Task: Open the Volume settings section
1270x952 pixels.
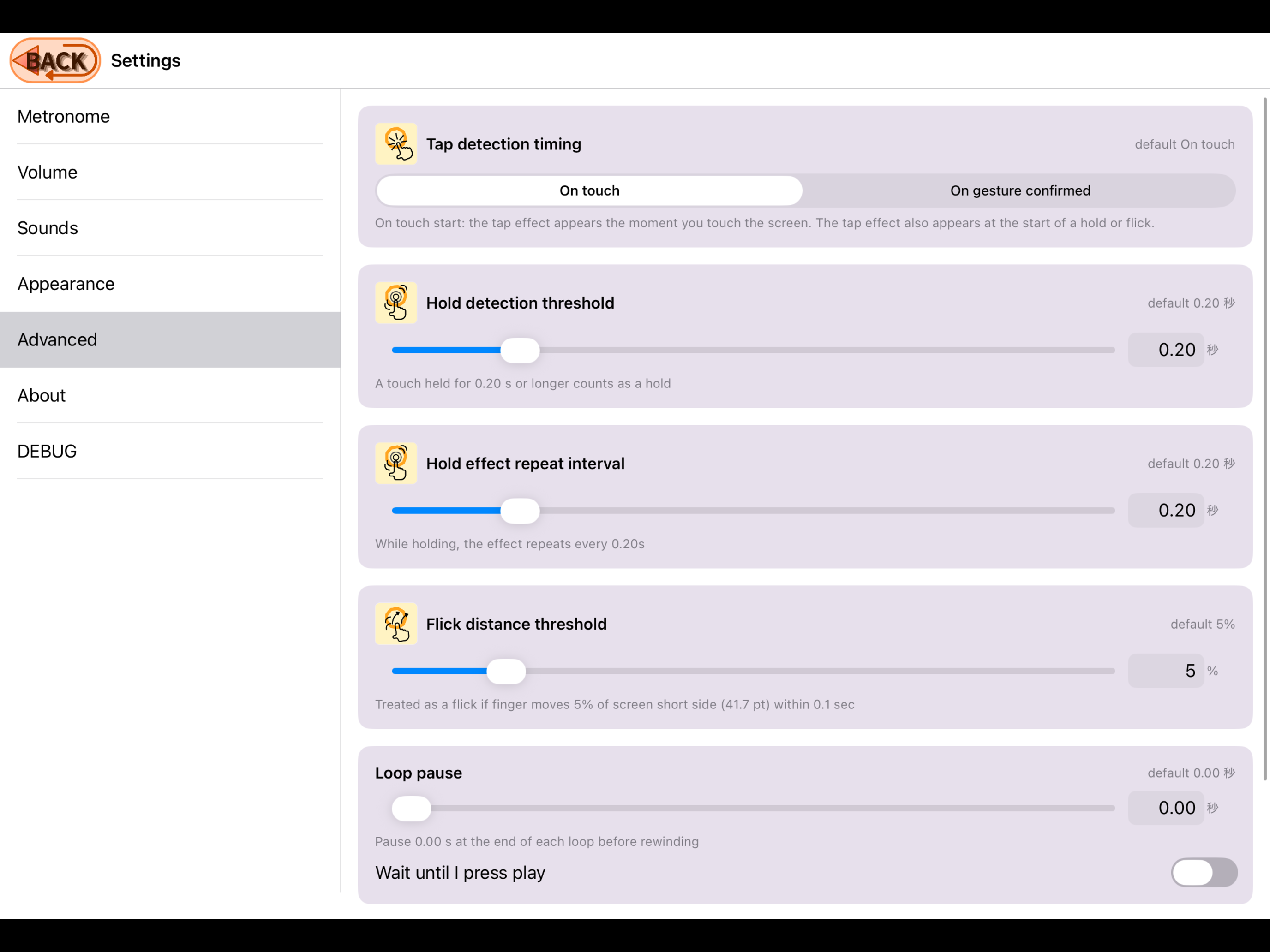Action: [x=170, y=172]
